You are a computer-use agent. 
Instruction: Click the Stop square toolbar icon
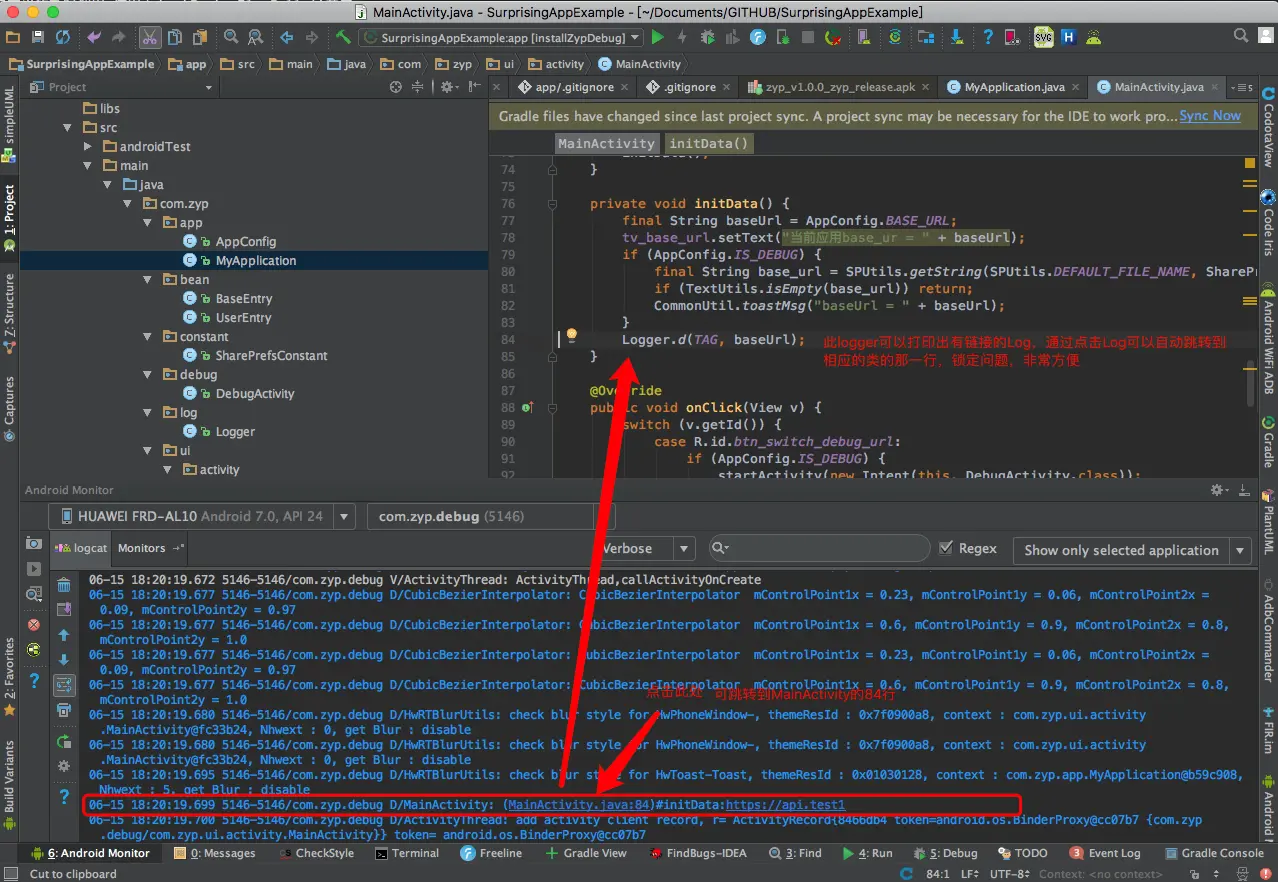click(x=808, y=37)
